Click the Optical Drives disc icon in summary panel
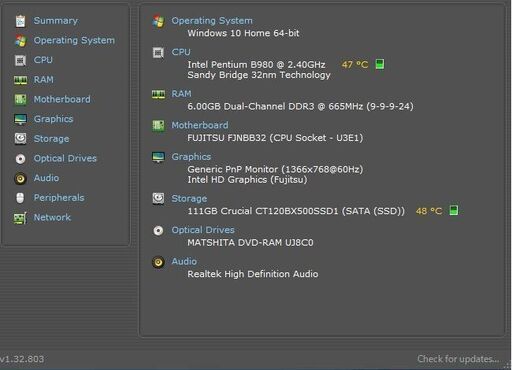 [158, 230]
